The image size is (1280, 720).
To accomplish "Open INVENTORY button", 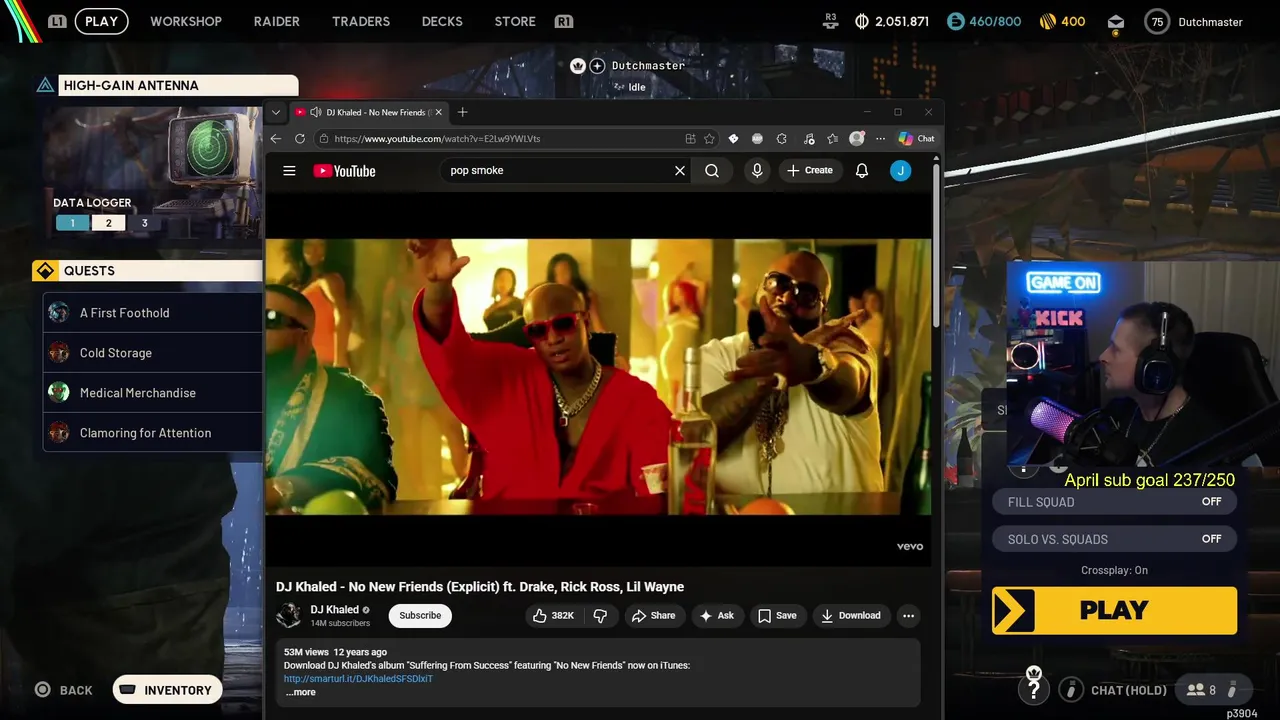I will coord(167,690).
